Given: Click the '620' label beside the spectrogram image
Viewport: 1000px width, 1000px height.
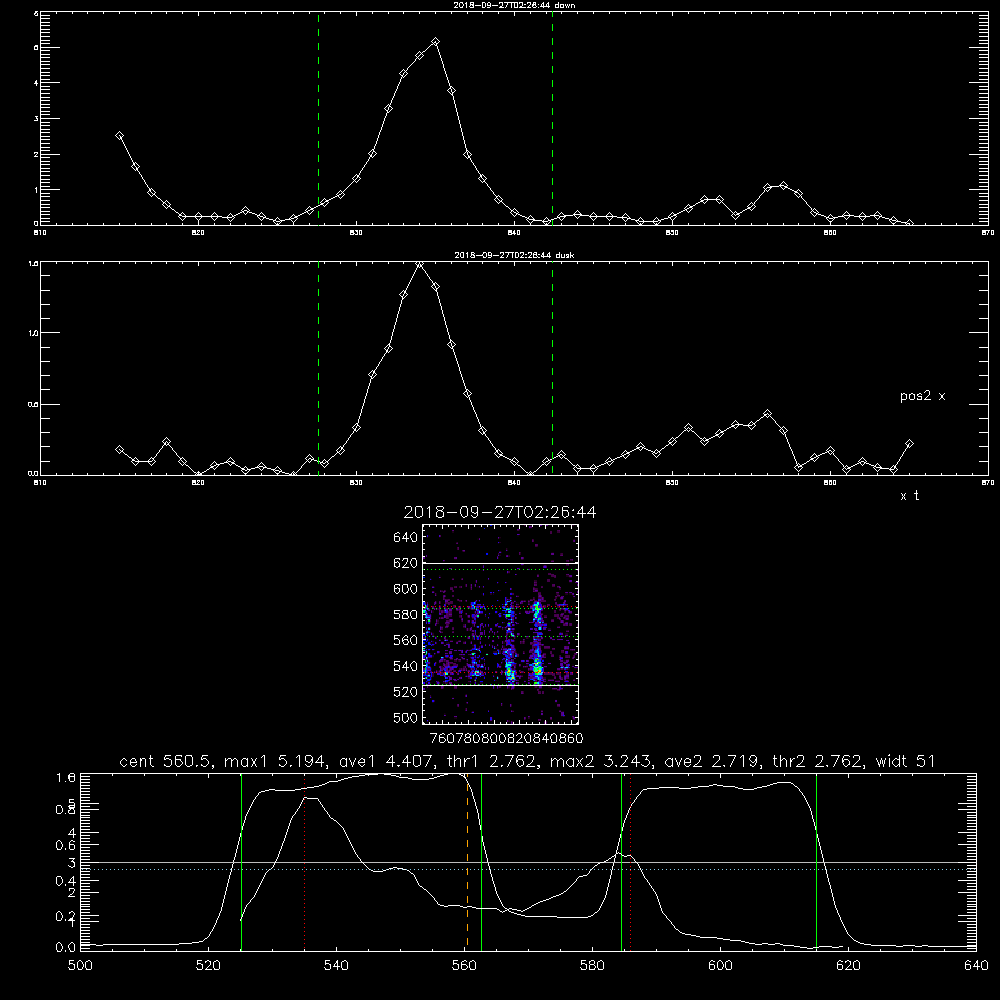Looking at the screenshot, I should pos(406,563).
